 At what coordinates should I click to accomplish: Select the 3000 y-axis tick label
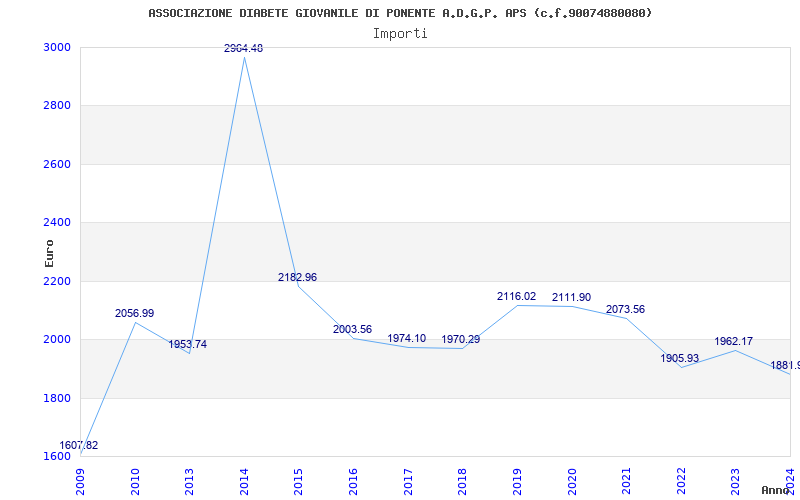tap(57, 47)
